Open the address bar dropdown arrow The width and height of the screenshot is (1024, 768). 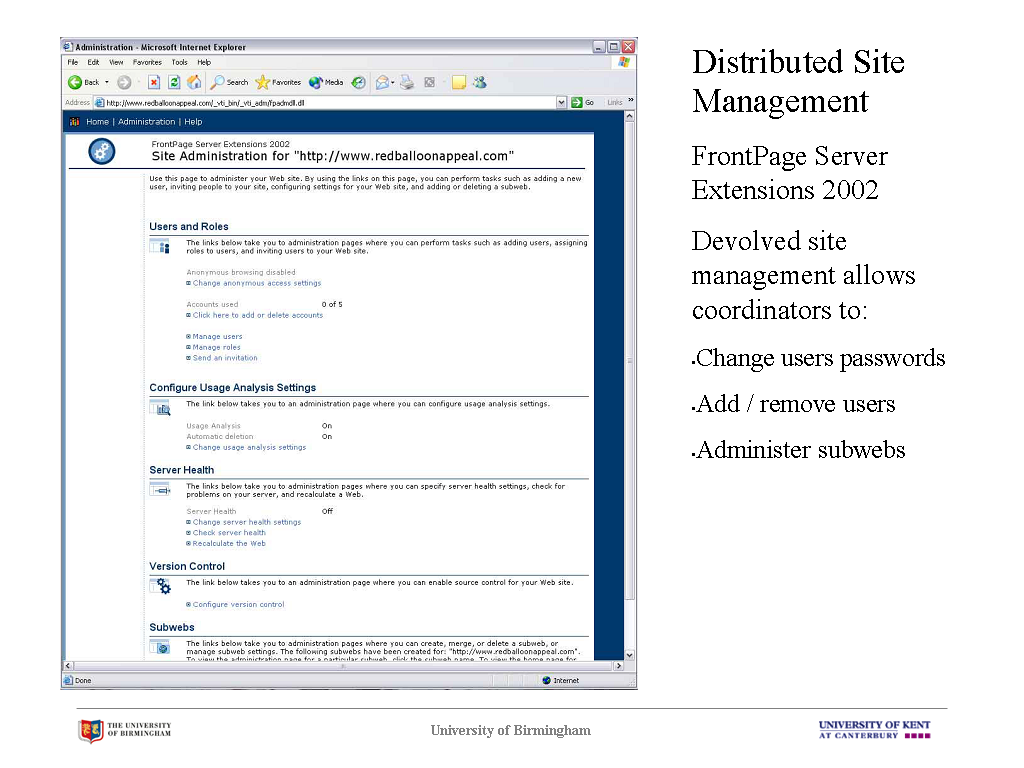pyautogui.click(x=561, y=103)
